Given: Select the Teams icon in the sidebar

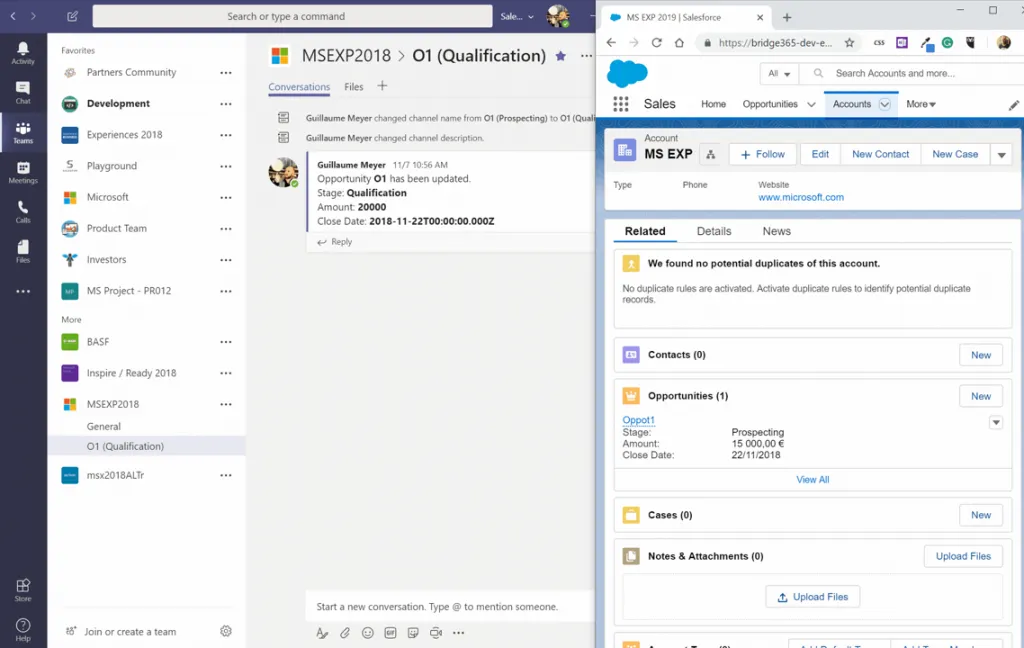Looking at the screenshot, I should tap(23, 133).
